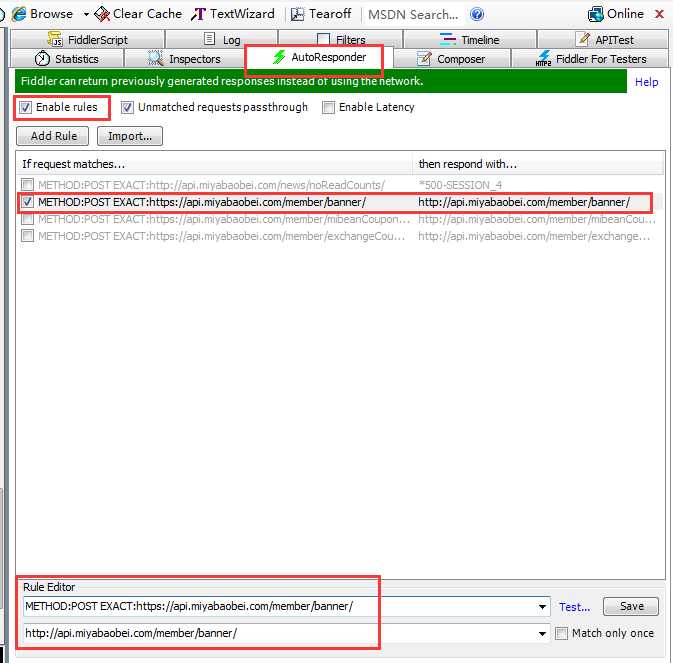Click the Test... link
673x663 pixels.
[574, 607]
